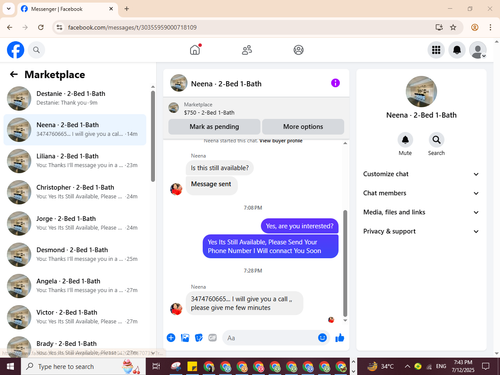Open account profile avatar menu
Screen dimensions: 500x375
[x=478, y=50]
